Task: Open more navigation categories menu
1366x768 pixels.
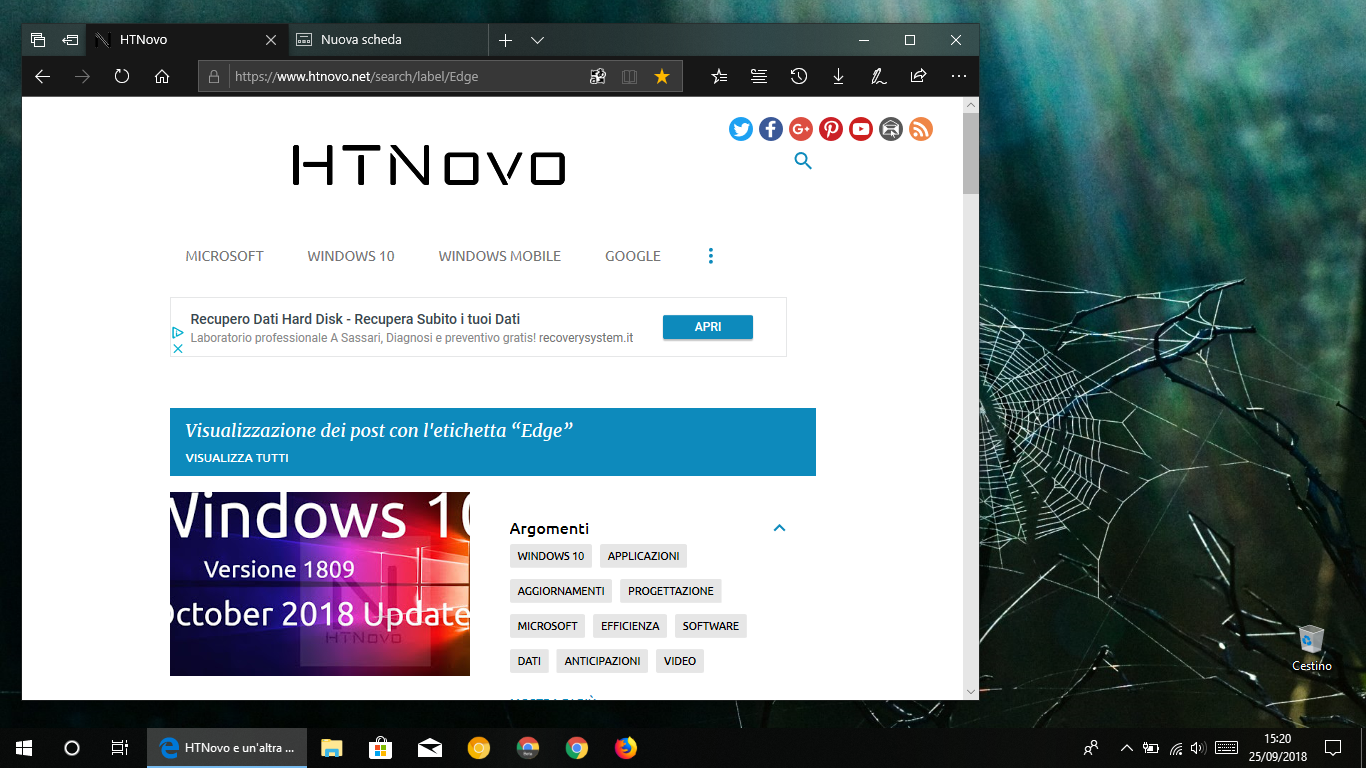Action: pos(711,256)
